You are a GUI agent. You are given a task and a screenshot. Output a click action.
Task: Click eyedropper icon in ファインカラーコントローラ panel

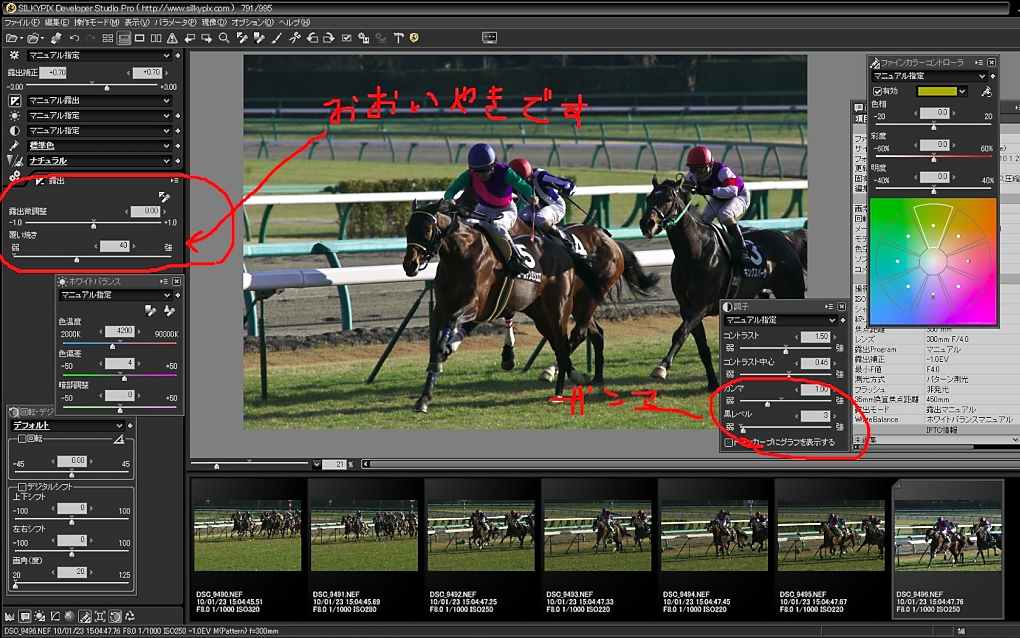coord(986,92)
